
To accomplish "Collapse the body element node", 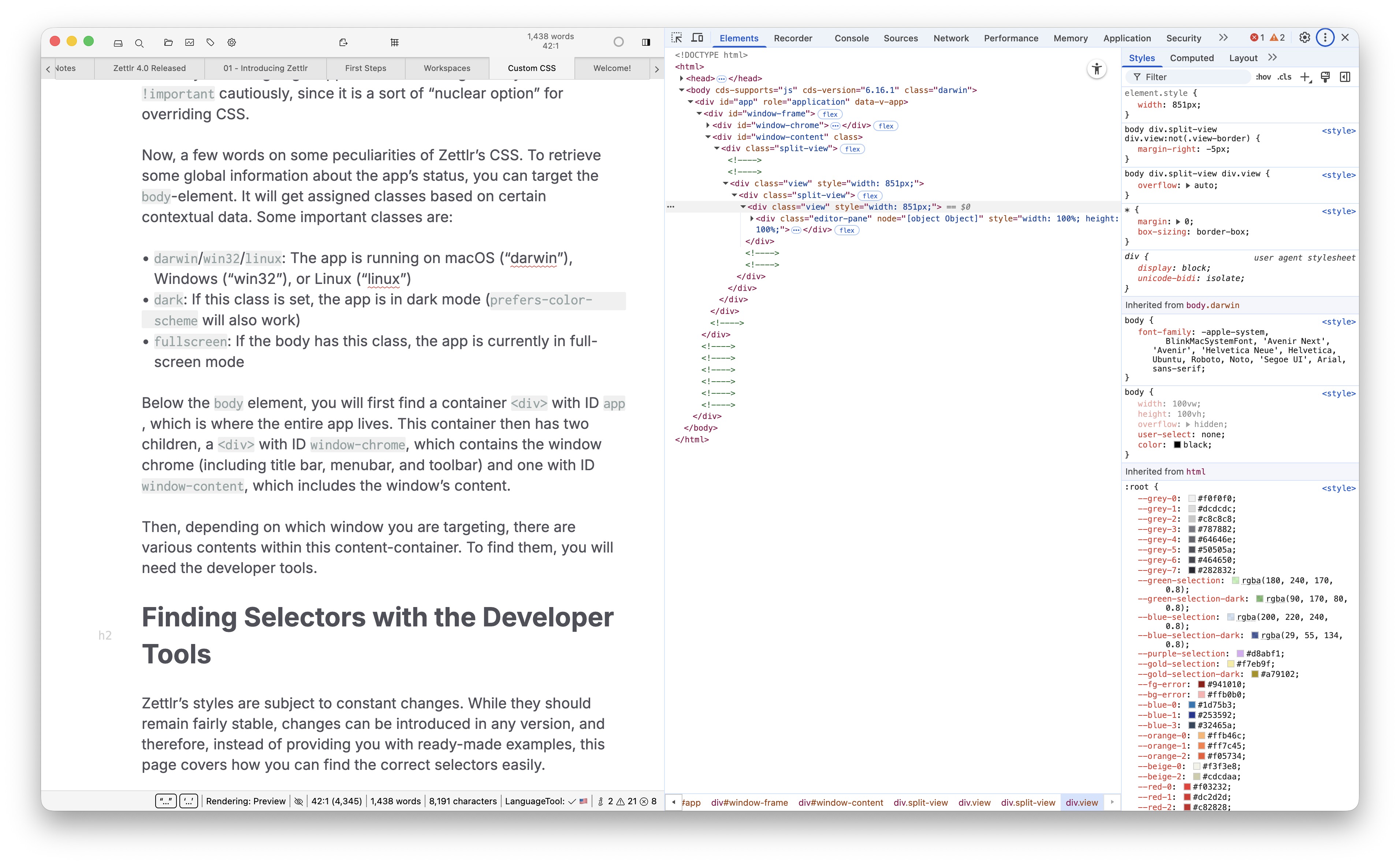I will click(681, 90).
